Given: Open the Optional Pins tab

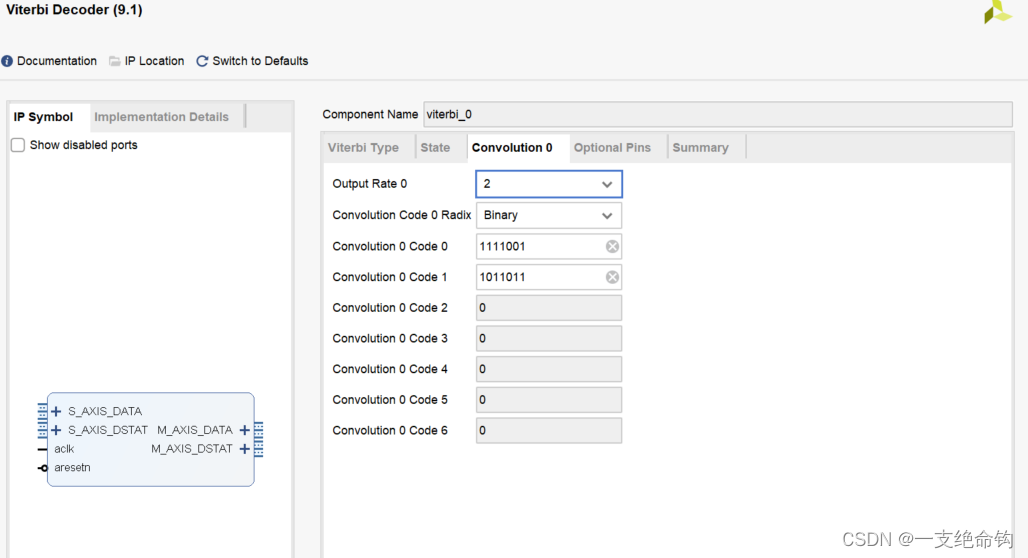Looking at the screenshot, I should (612, 148).
